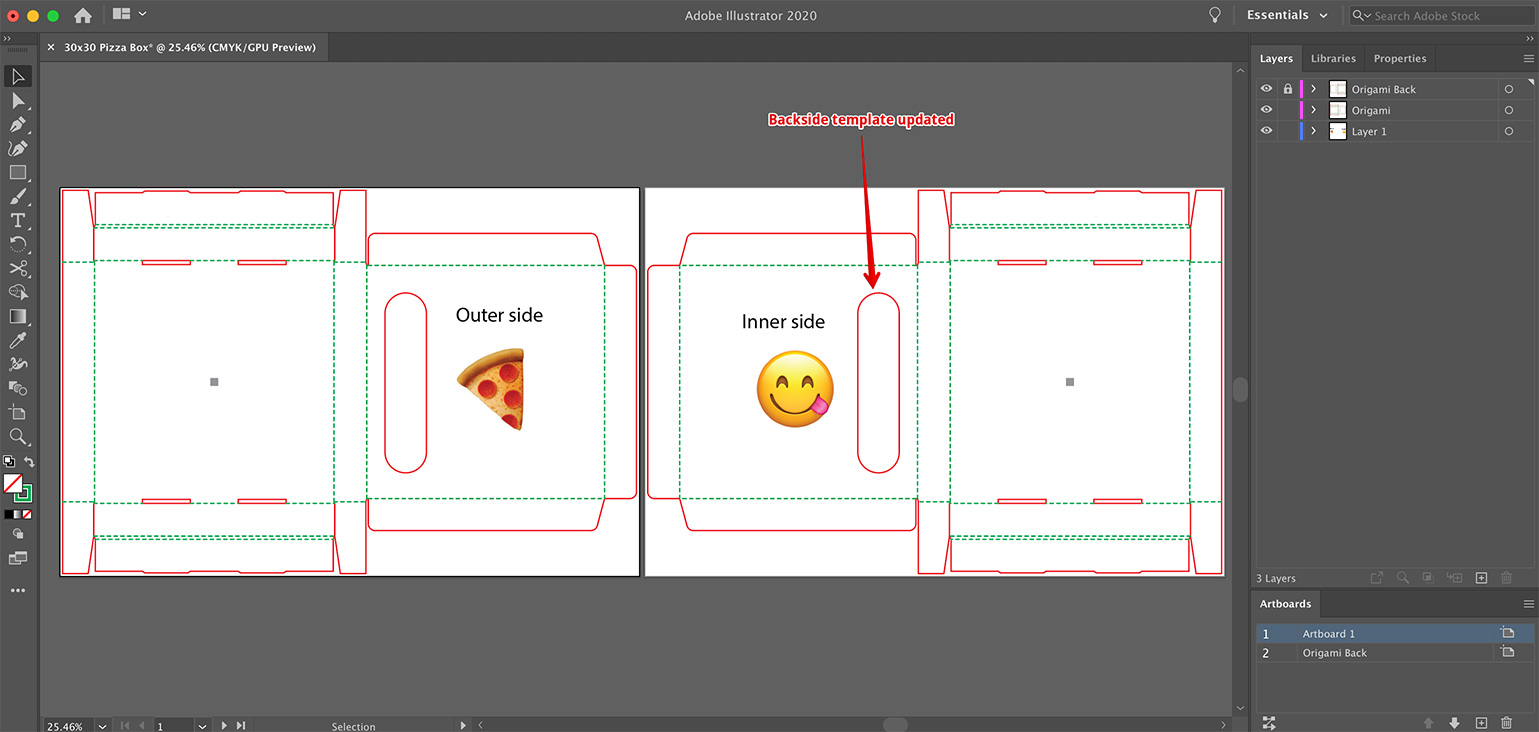This screenshot has height=732, width=1539.
Task: Close the 30x30 Pizza Box document tab
Action: (x=51, y=47)
